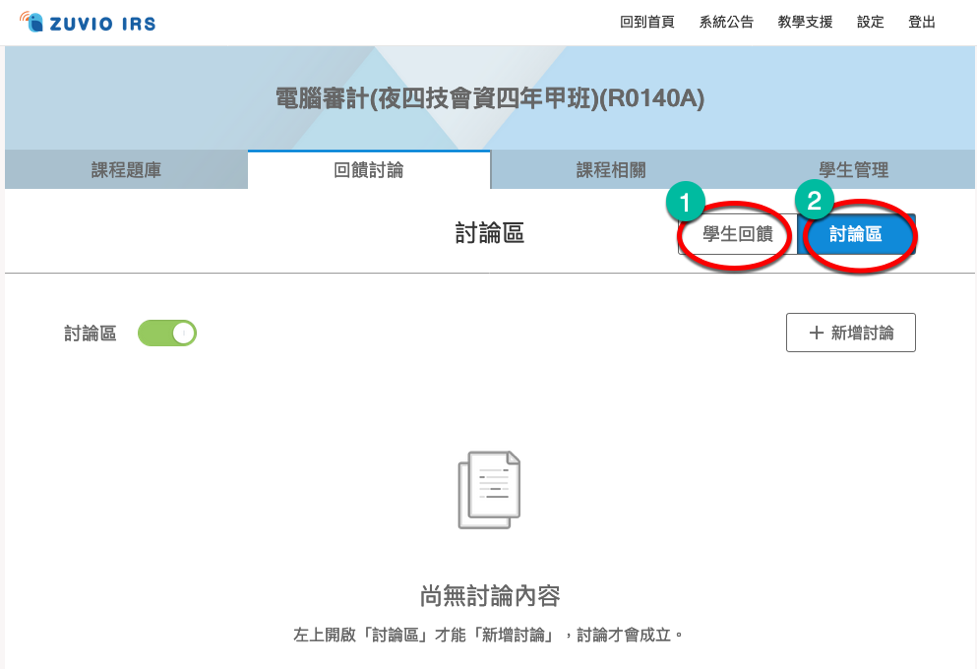Image resolution: width=977 pixels, height=669 pixels.
Task: Click the 新增討論 button
Action: pos(851,333)
